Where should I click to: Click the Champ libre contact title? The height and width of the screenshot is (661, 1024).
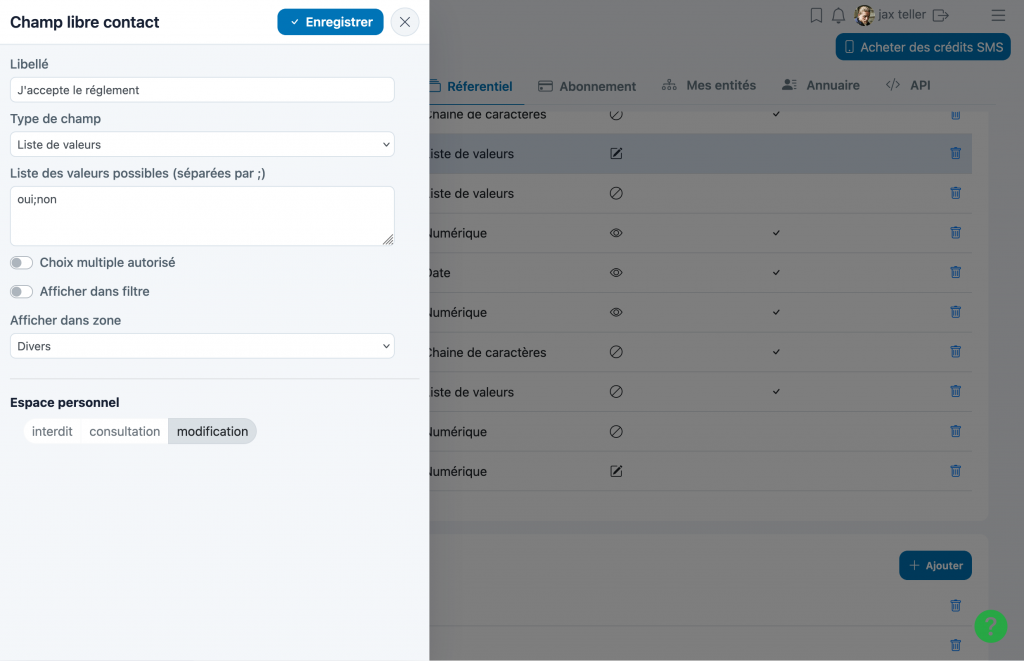coord(85,22)
